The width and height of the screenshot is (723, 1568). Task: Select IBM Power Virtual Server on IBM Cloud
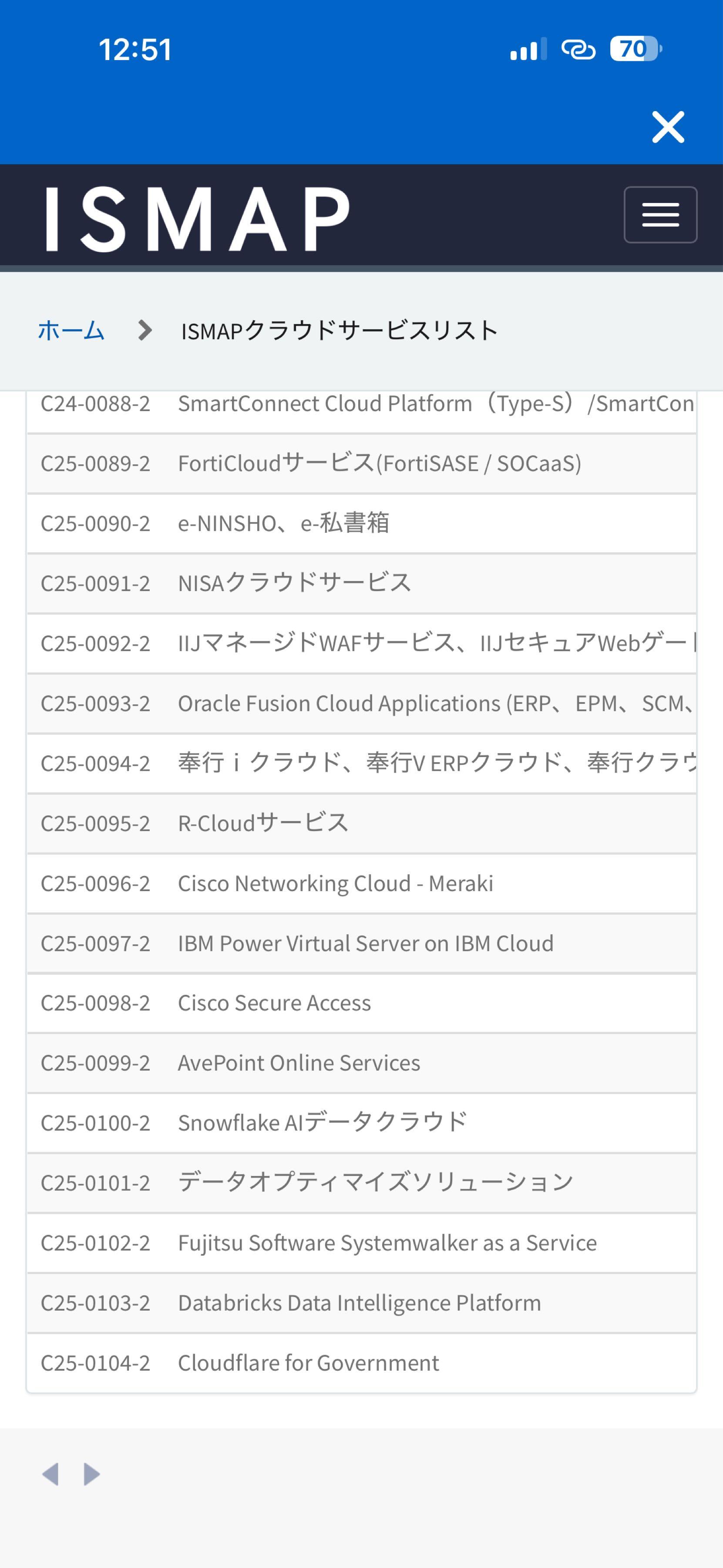pyautogui.click(x=366, y=943)
